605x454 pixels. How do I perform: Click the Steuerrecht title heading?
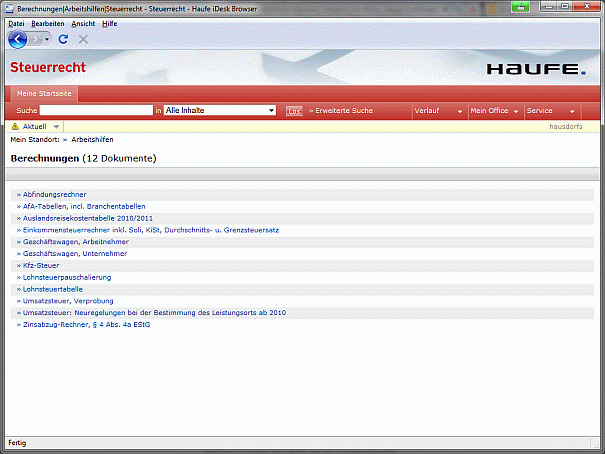point(48,67)
